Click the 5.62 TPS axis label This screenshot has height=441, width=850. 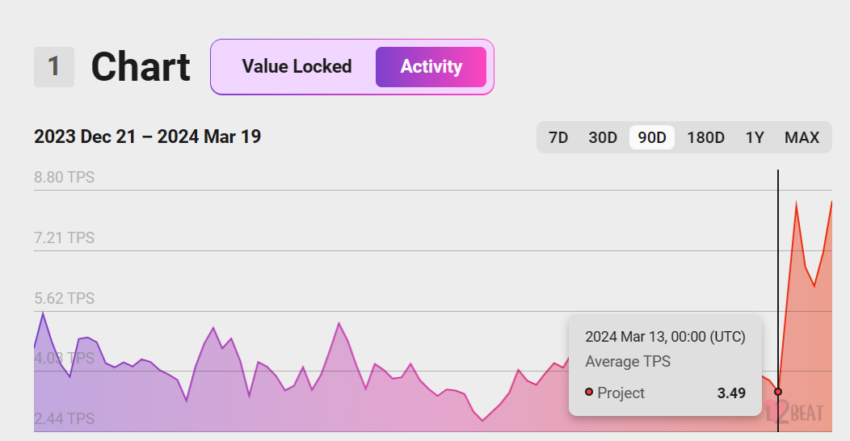point(64,298)
